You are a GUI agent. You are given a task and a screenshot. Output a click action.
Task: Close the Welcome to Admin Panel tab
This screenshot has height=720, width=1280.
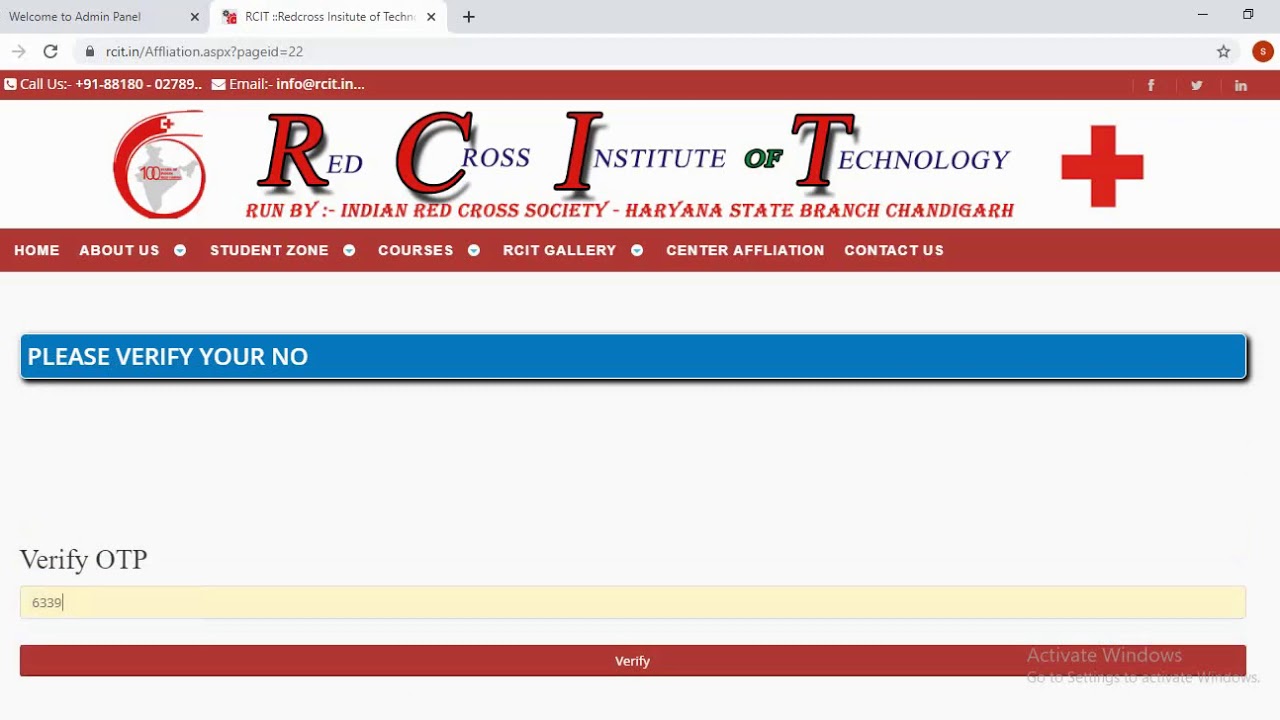point(194,17)
